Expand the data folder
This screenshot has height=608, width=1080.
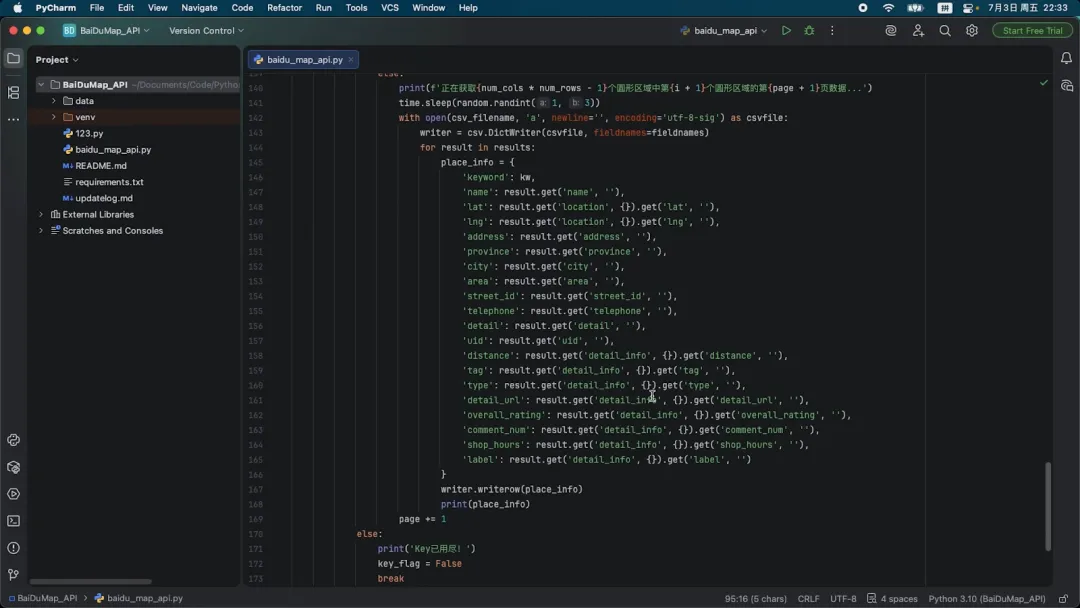[54, 101]
